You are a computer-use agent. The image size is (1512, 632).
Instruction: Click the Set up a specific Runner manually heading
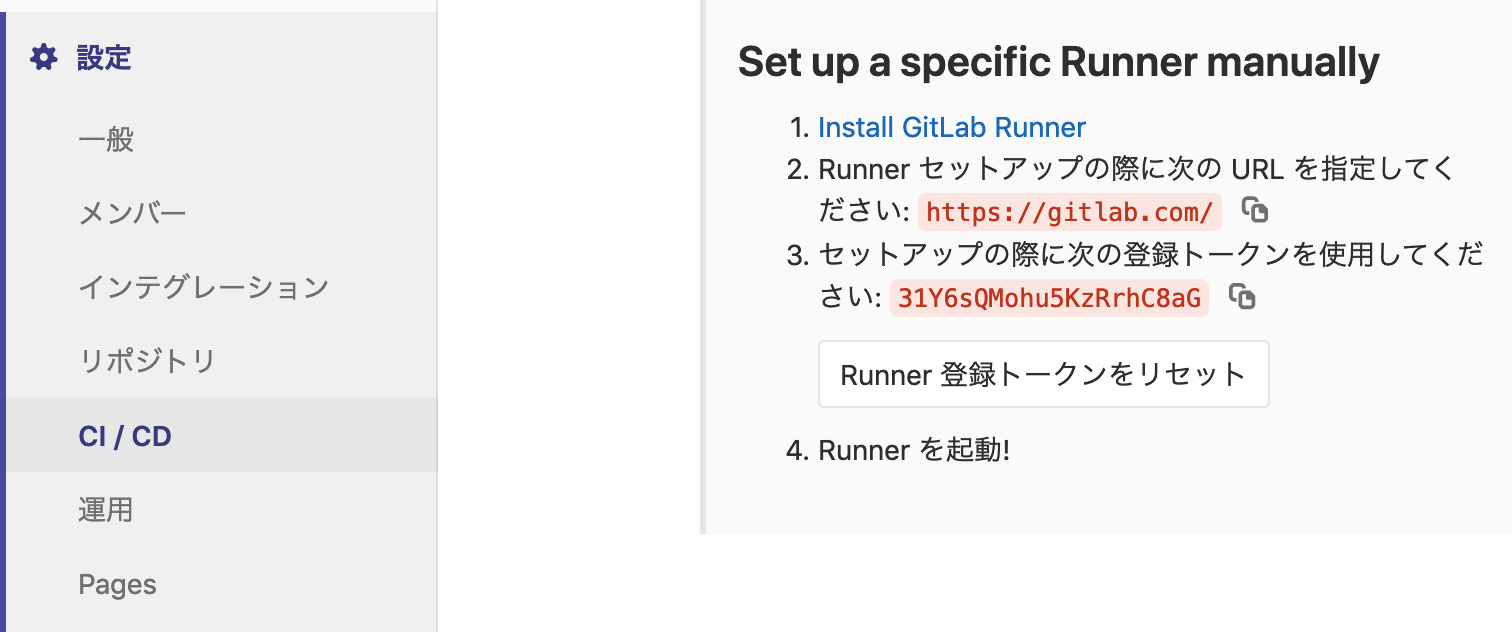pos(1058,62)
